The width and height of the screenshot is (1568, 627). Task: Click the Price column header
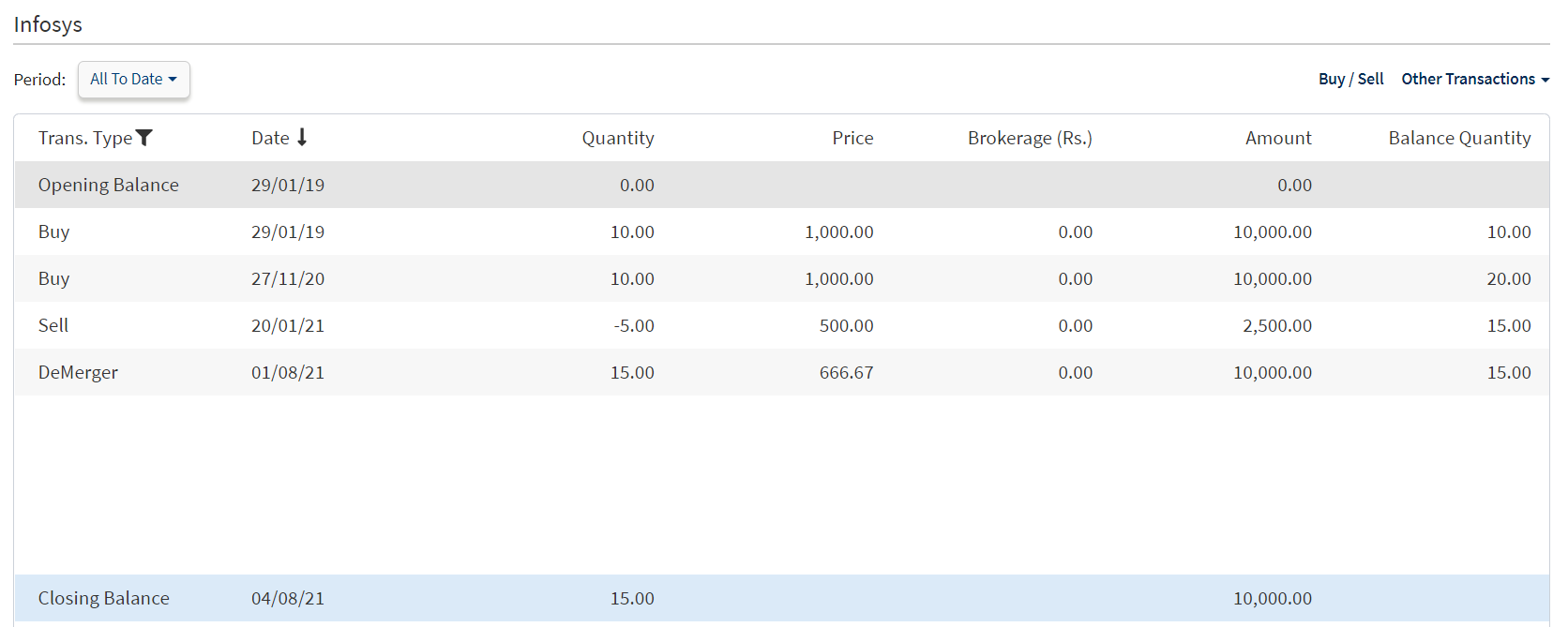[852, 138]
